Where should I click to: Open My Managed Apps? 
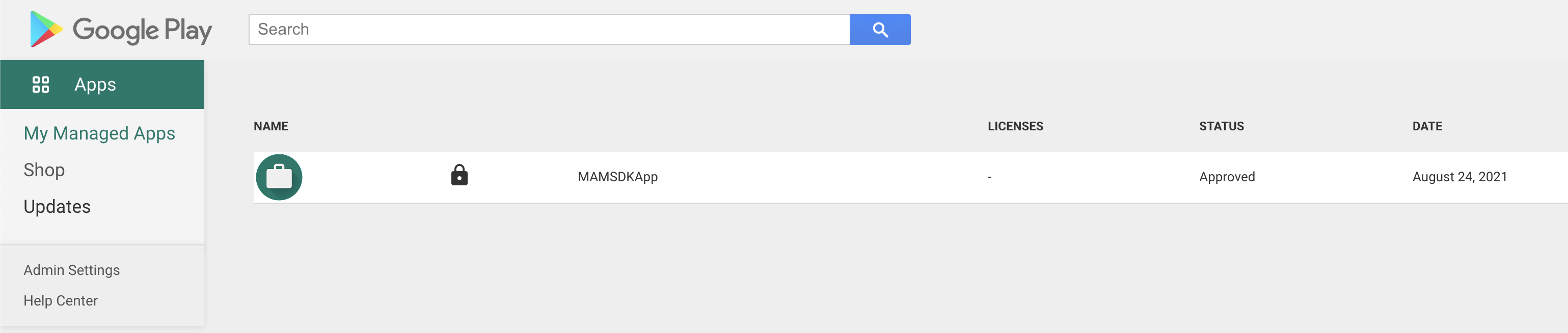coord(99,133)
